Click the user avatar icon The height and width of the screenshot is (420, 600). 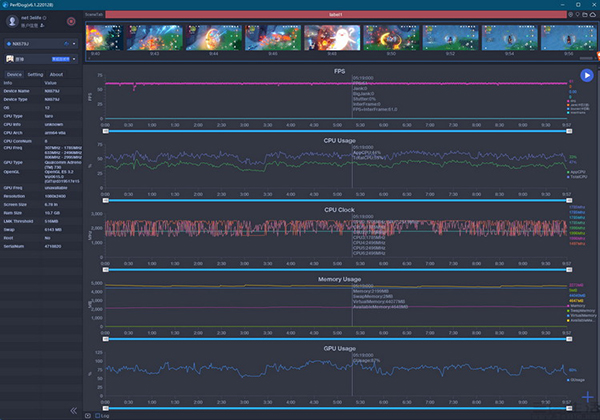(x=12, y=20)
